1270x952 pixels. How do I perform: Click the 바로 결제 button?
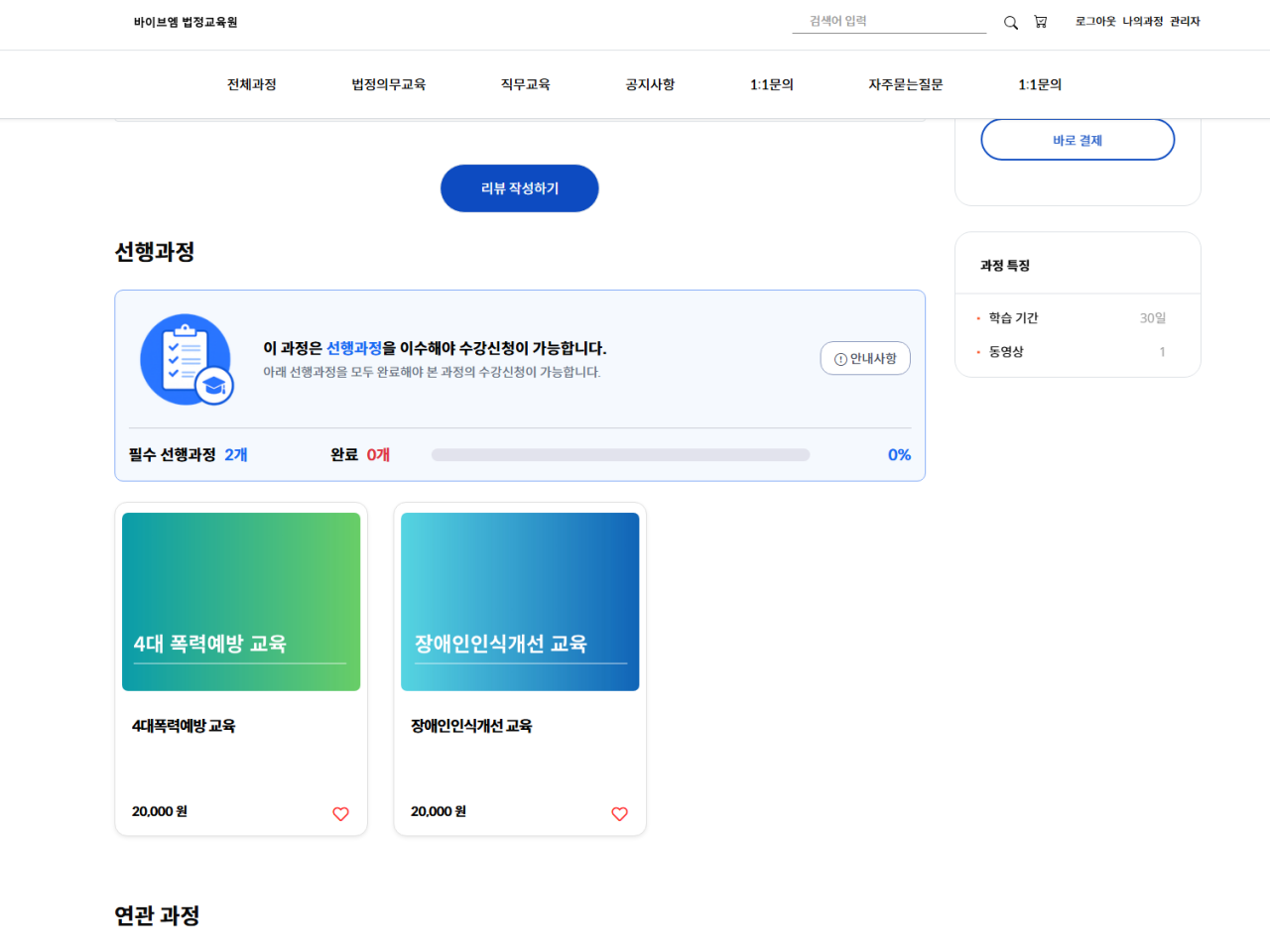tap(1078, 140)
